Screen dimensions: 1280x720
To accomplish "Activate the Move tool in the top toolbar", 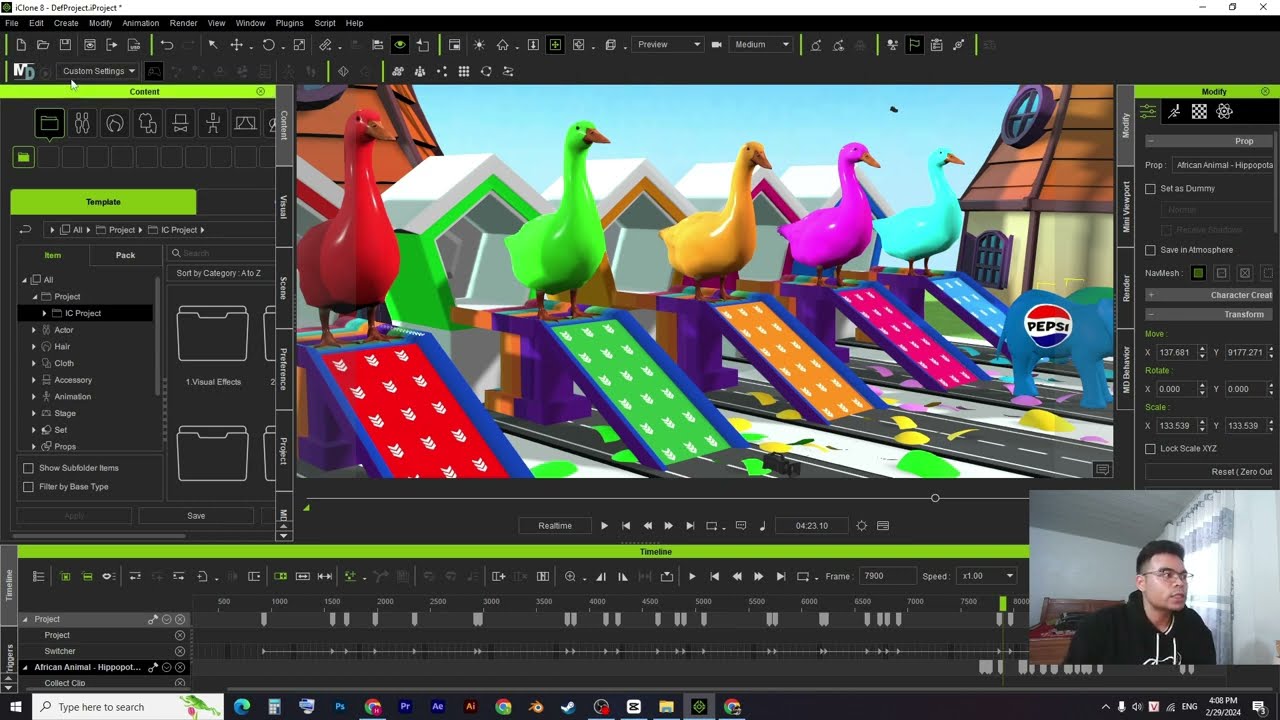I will click(x=237, y=45).
